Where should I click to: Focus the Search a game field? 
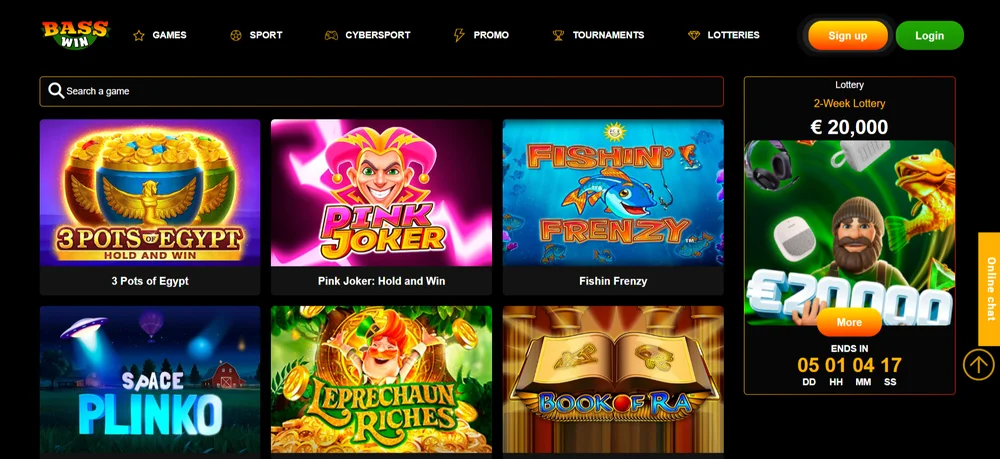pyautogui.click(x=381, y=91)
